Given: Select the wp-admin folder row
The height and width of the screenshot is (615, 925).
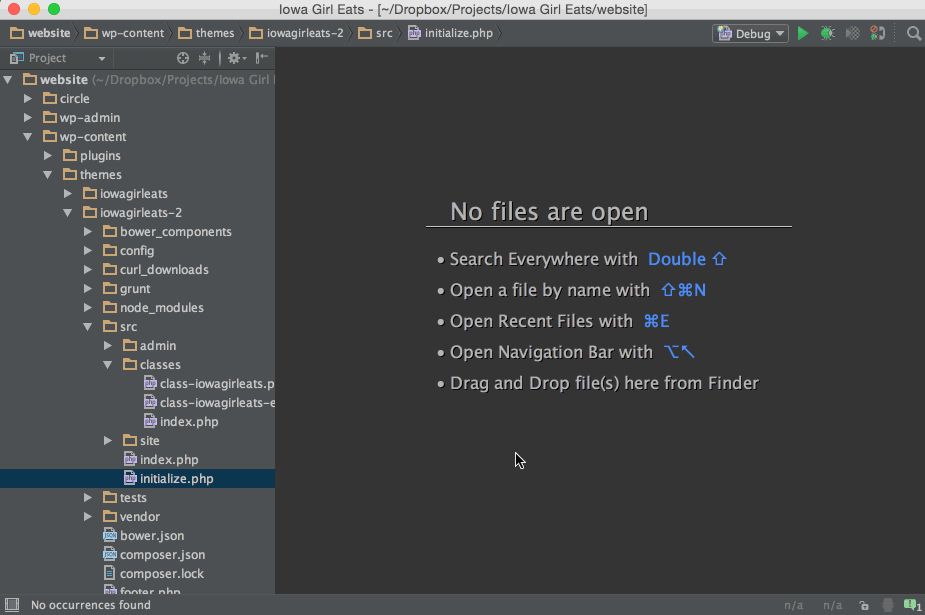Looking at the screenshot, I should click(137, 117).
